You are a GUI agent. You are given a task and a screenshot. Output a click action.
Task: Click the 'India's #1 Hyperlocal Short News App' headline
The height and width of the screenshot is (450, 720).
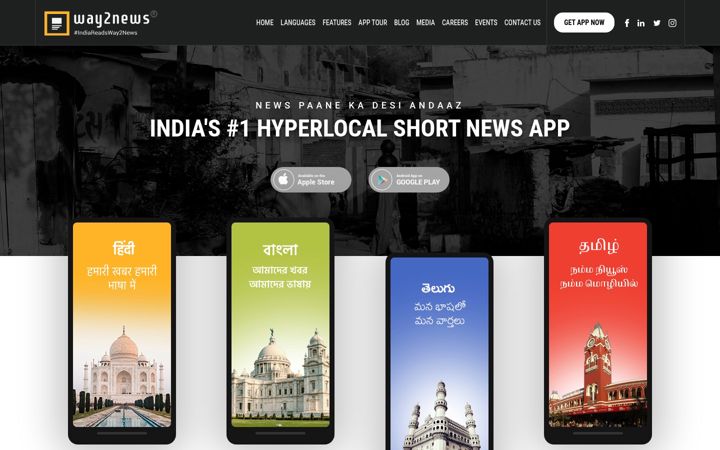pyautogui.click(x=360, y=128)
